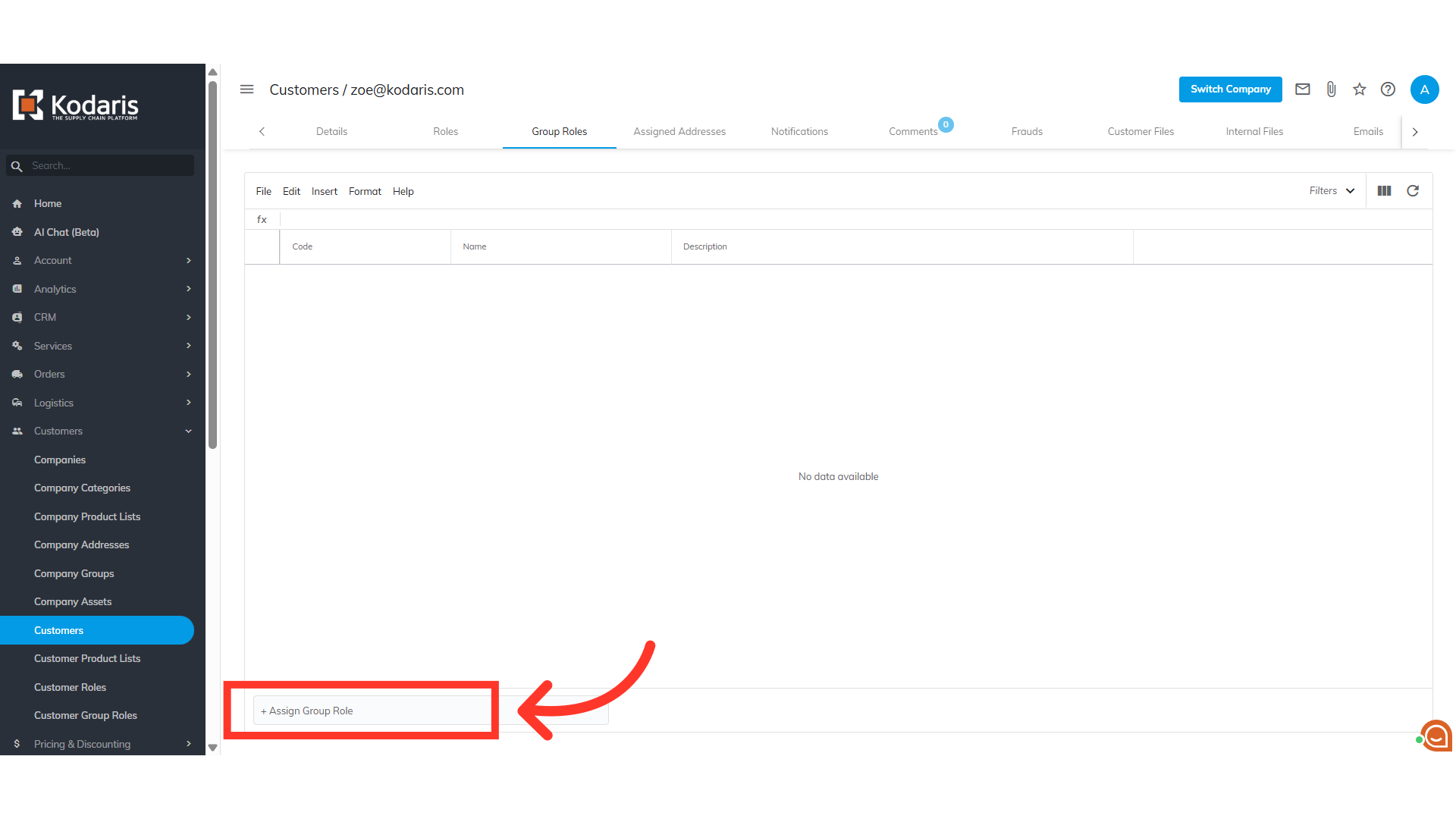Refresh the group roles grid
Viewport: 1456px width, 819px height.
coord(1413,191)
